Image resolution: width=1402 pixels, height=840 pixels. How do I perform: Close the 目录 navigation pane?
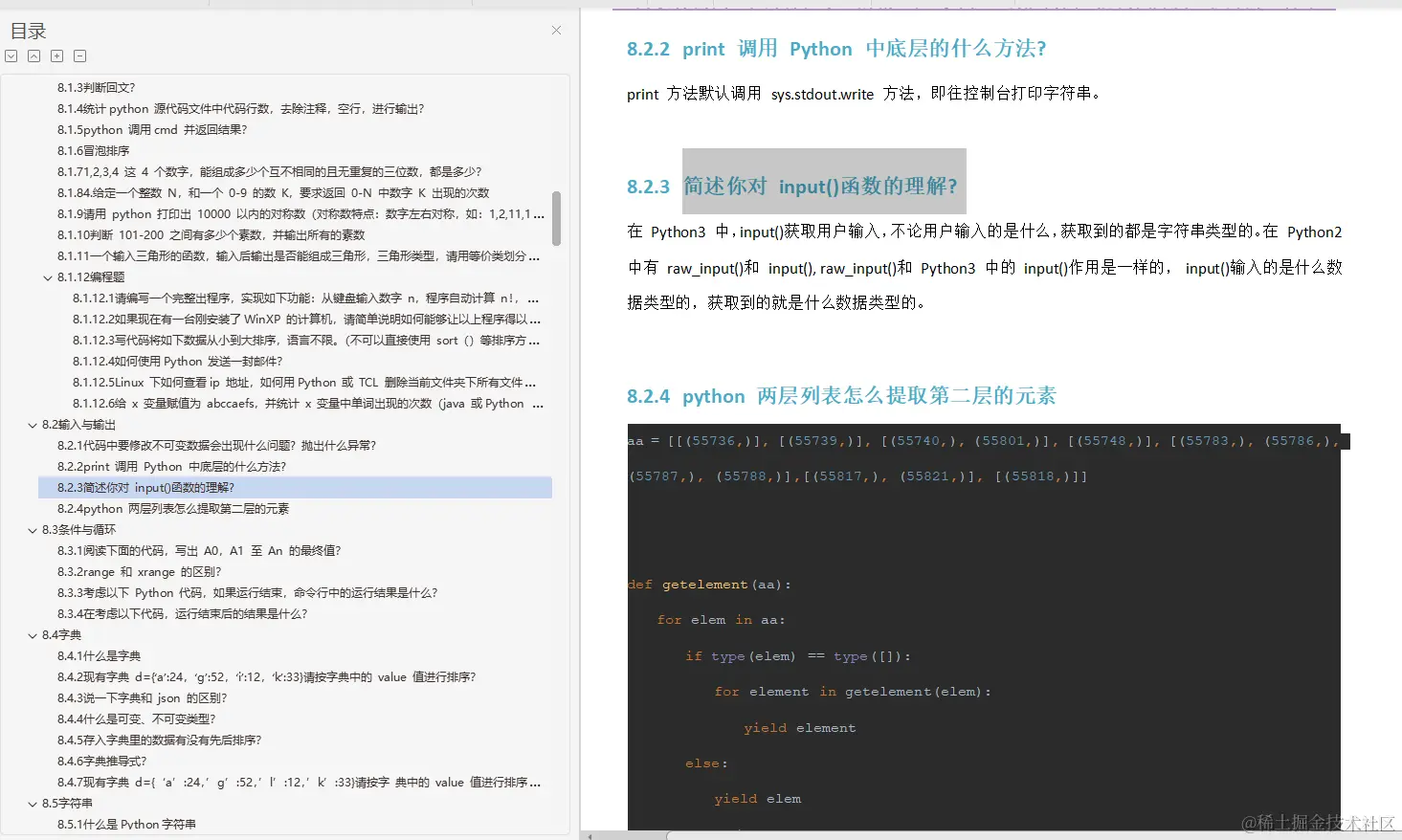click(556, 30)
